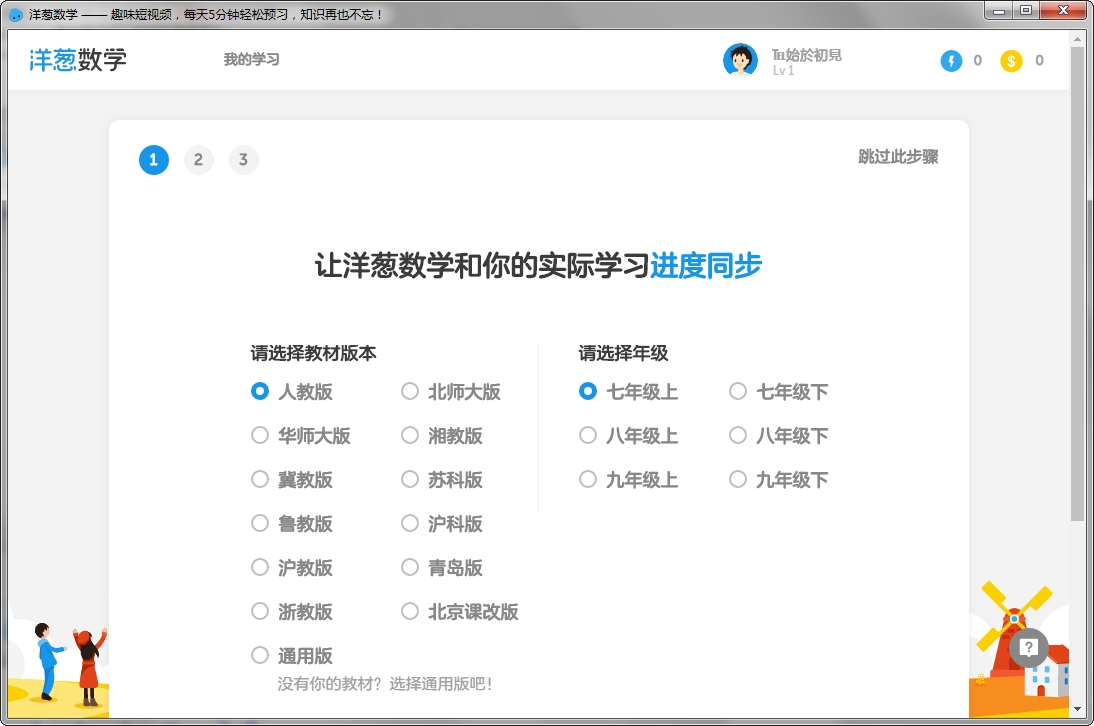Click the active step 1 circle
The height and width of the screenshot is (726, 1094).
pyautogui.click(x=153, y=160)
